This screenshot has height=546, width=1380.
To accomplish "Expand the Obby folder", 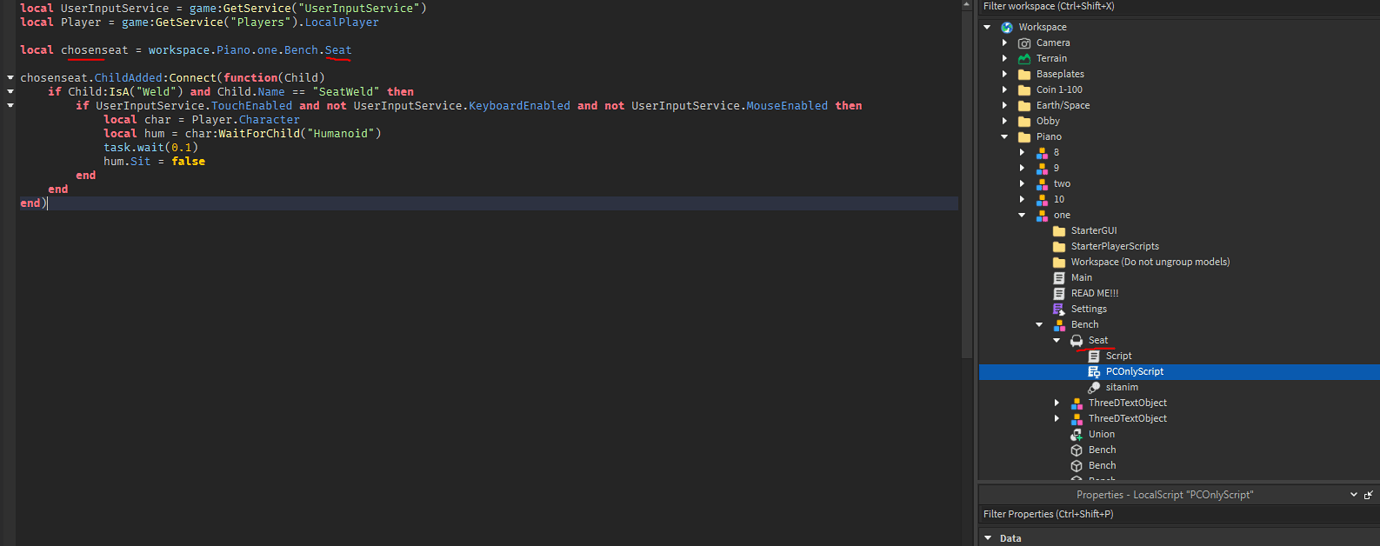I will coord(1005,121).
